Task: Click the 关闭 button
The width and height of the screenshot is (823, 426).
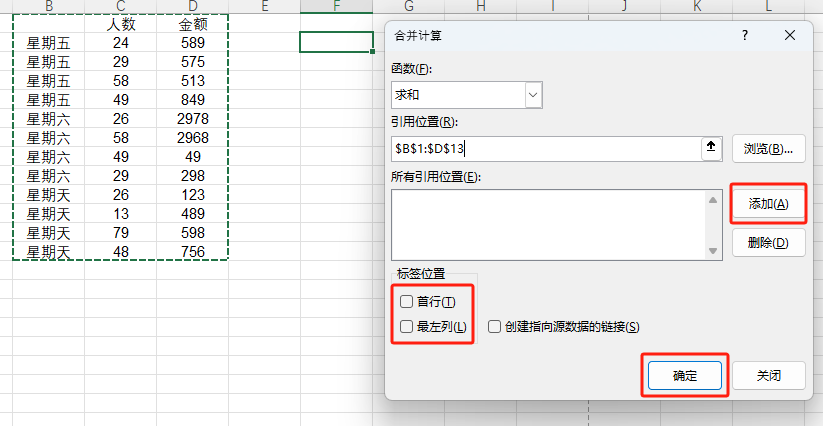Action: click(768, 376)
